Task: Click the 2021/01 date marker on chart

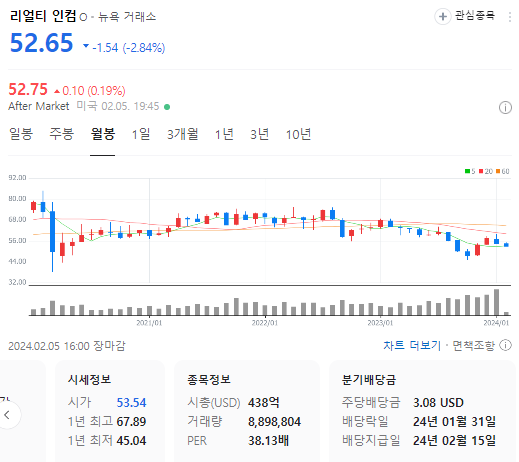Action: click(149, 323)
